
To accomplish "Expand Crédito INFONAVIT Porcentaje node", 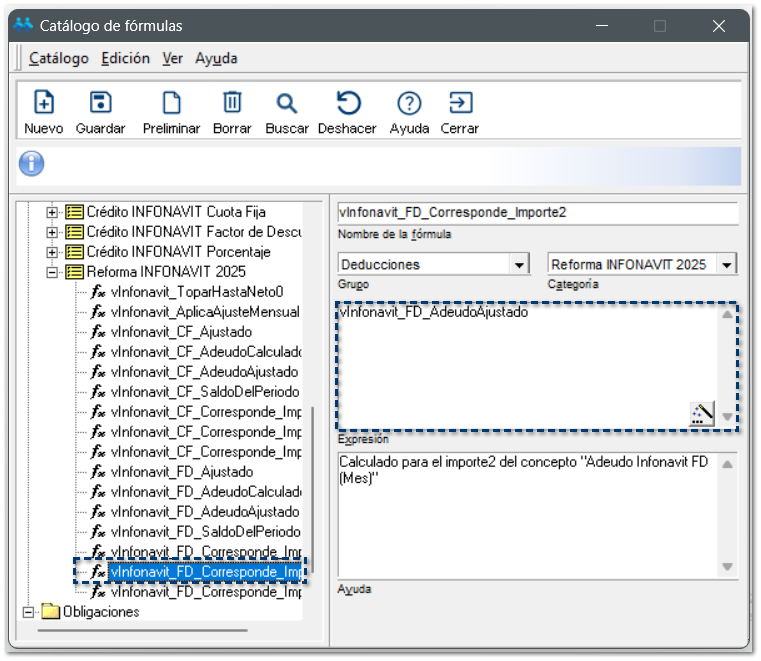I will coord(53,252).
